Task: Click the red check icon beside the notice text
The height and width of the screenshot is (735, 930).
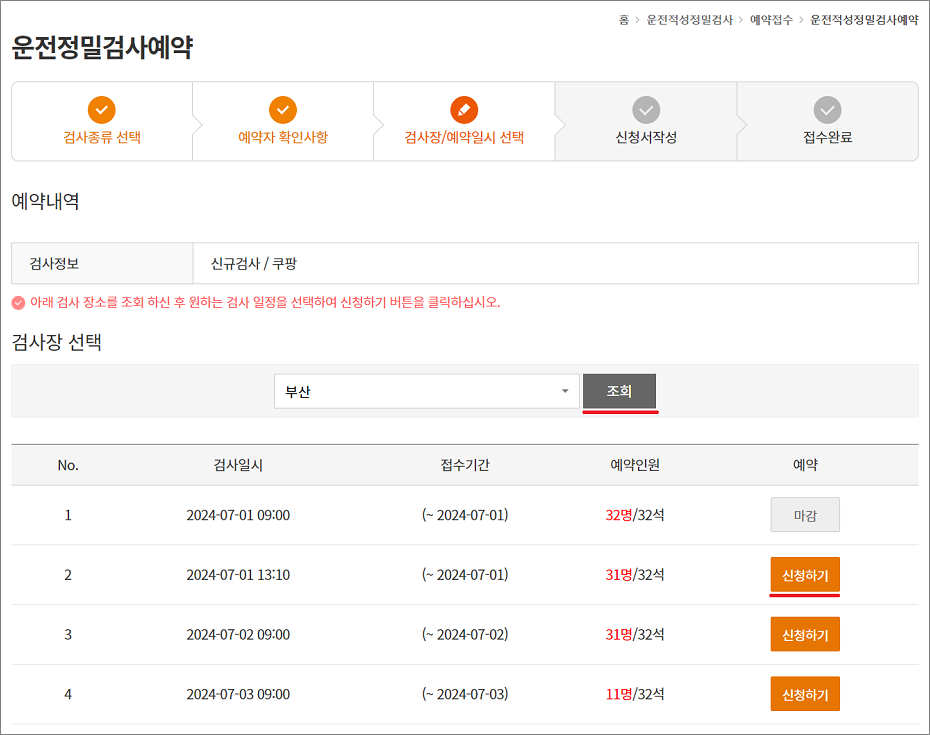Action: 18,303
